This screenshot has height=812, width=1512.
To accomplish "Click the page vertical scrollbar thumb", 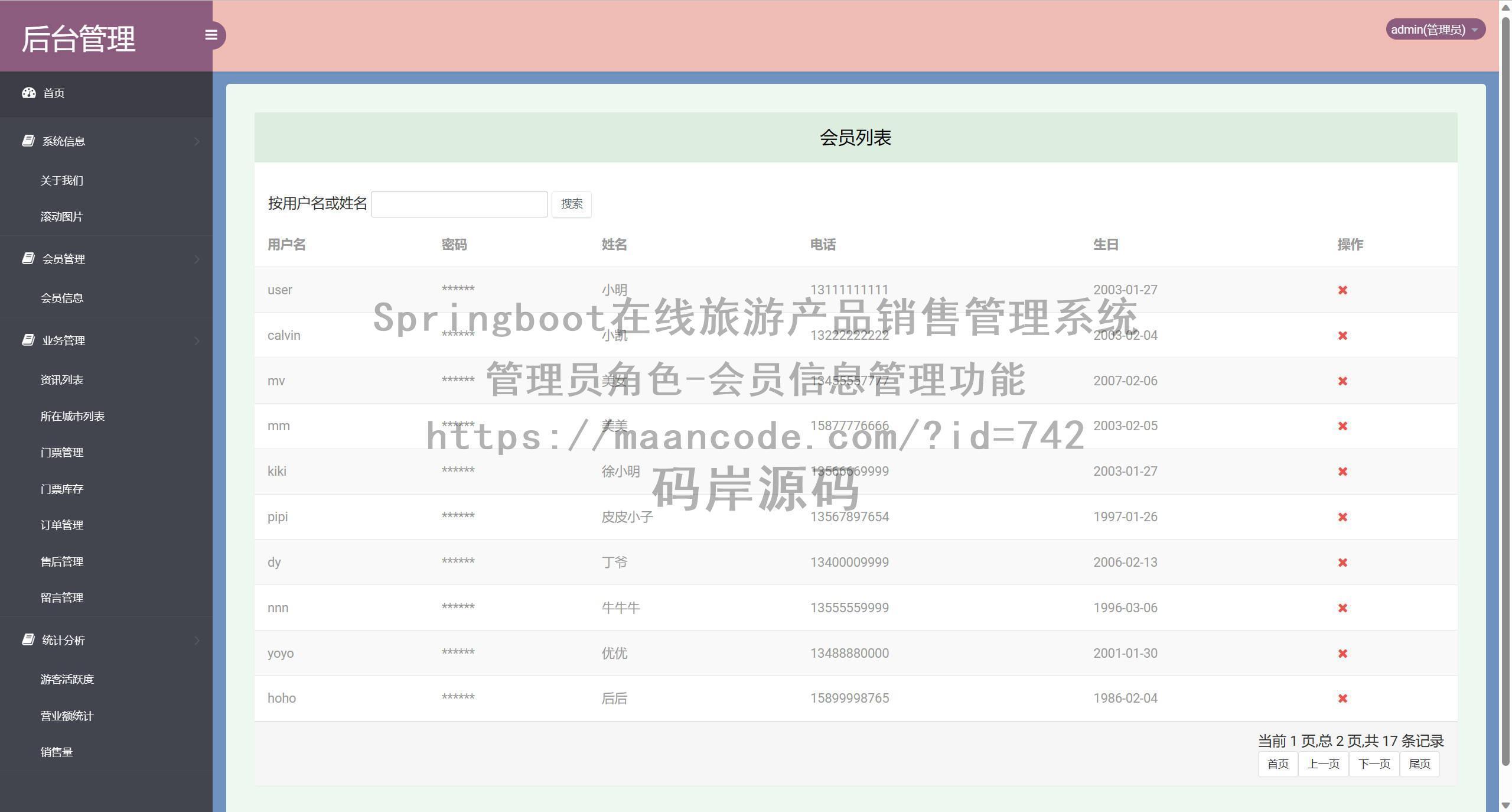I will coord(1506,390).
